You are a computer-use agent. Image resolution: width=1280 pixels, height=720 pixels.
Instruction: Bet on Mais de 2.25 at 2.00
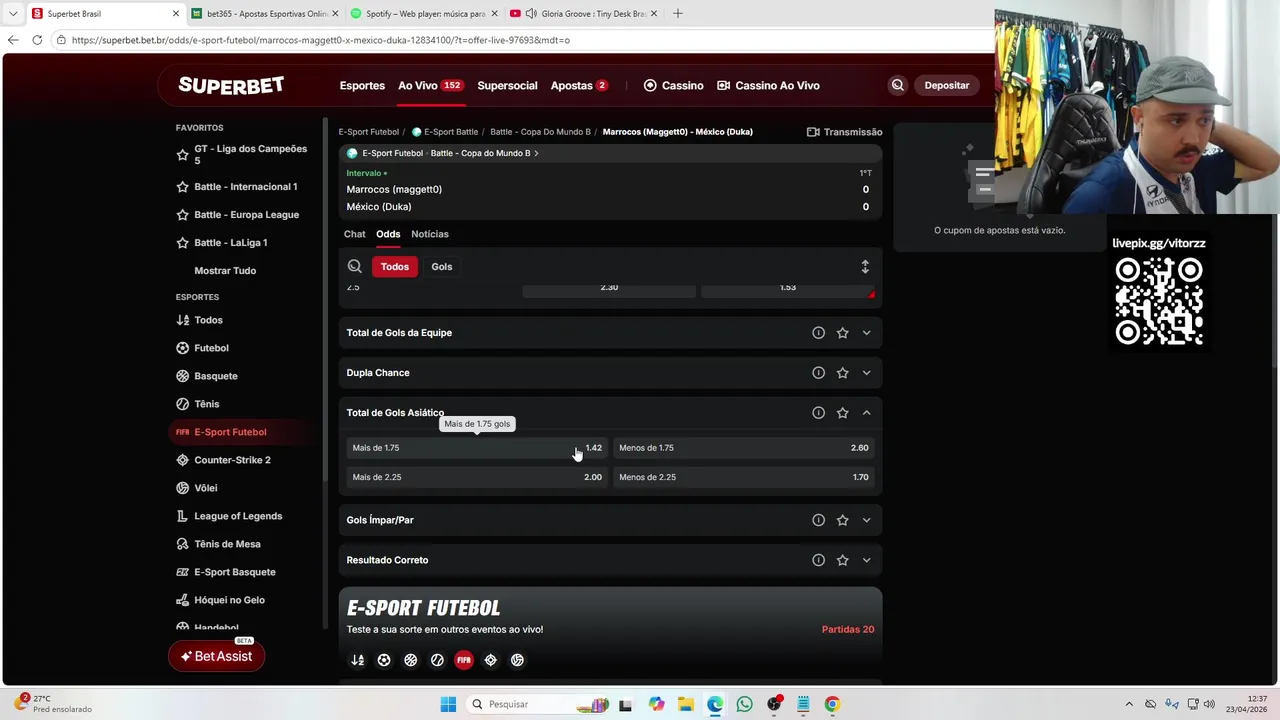(477, 477)
